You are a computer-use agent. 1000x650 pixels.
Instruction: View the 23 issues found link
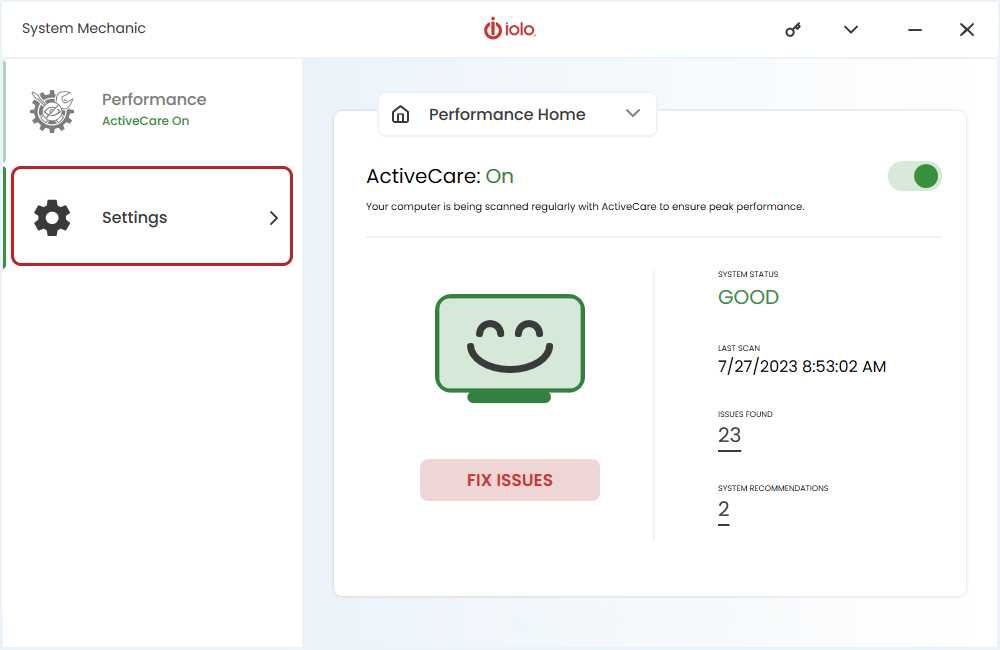pos(729,436)
